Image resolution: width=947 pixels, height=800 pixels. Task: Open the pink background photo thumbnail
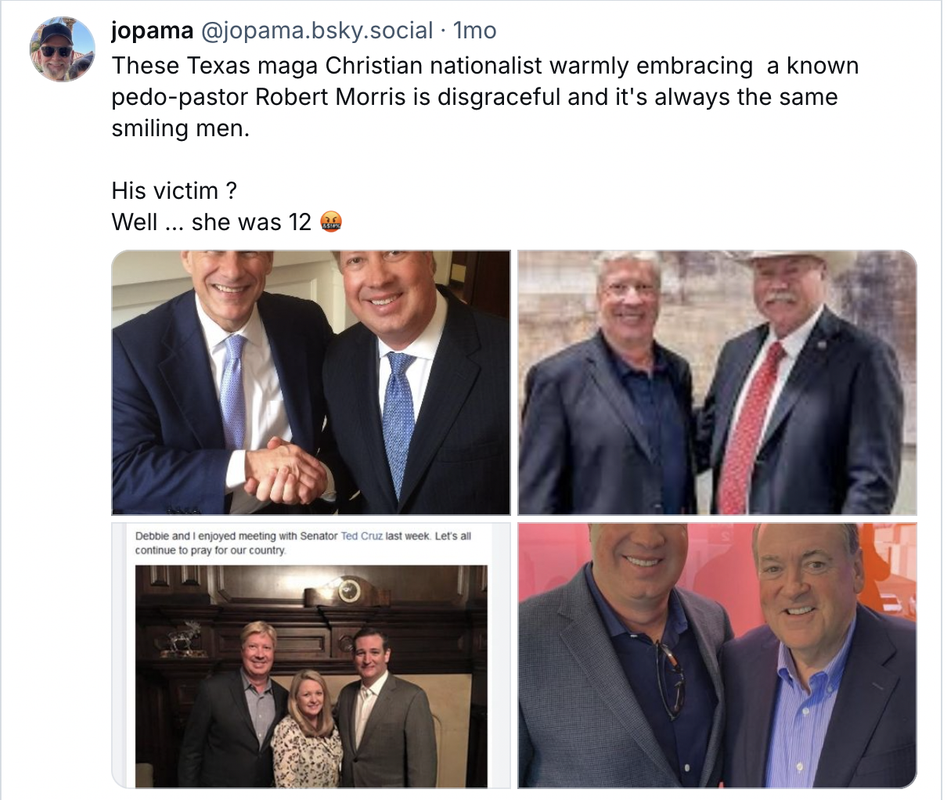point(717,655)
